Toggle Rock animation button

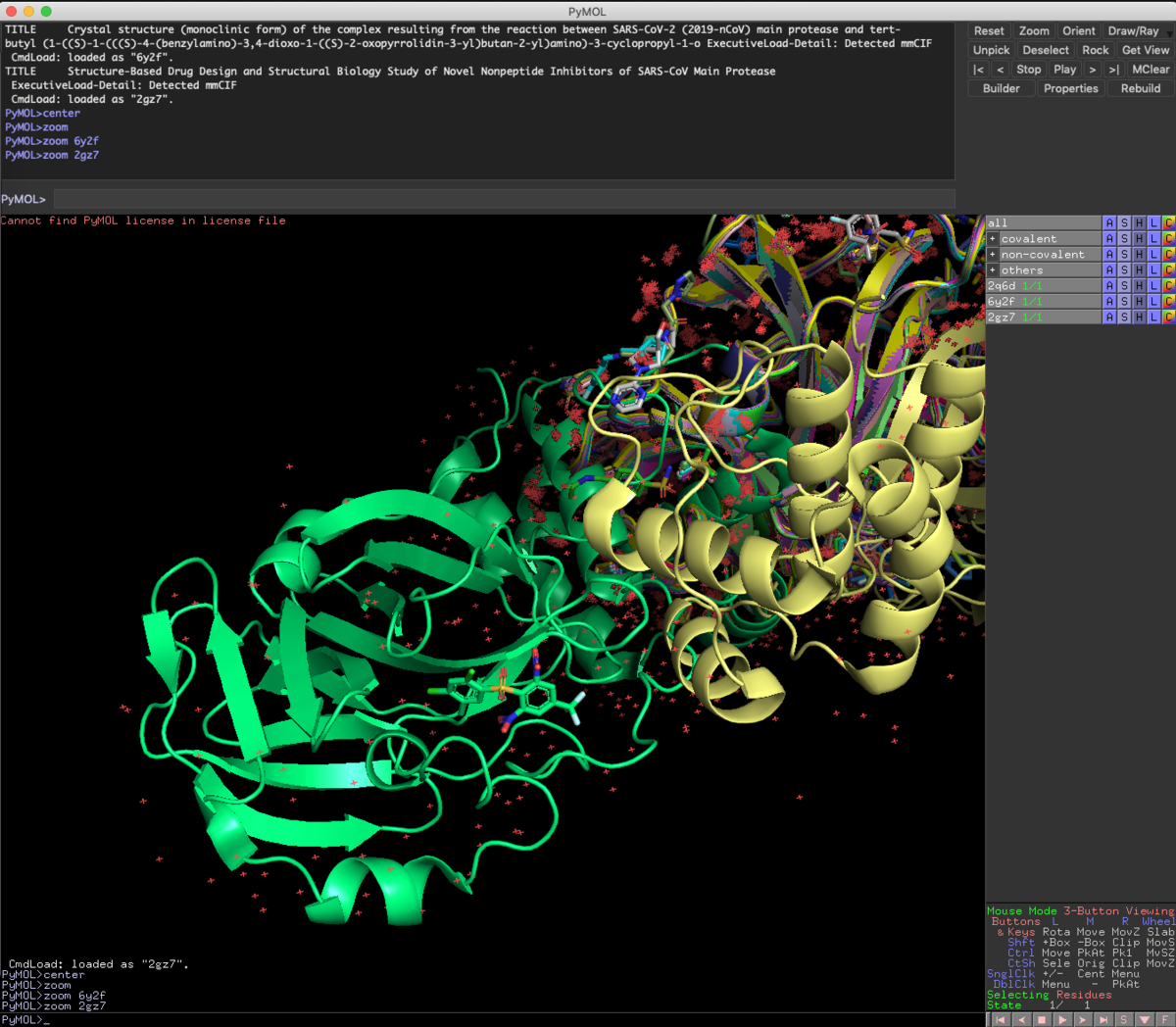pyautogui.click(x=1096, y=50)
